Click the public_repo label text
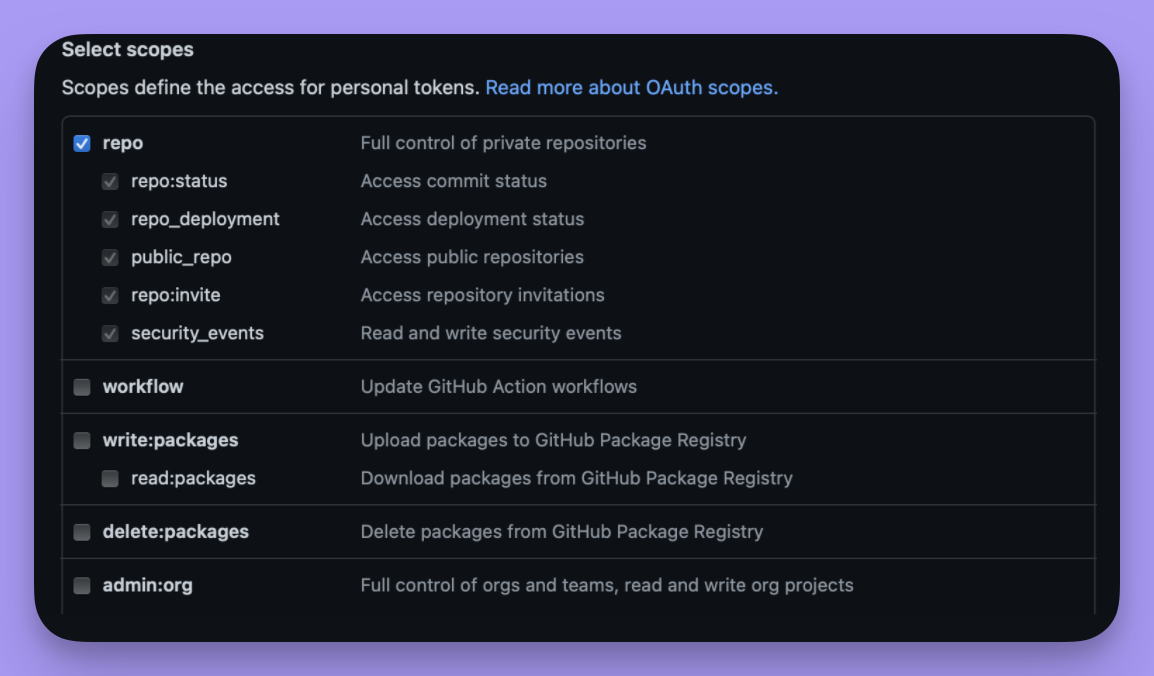The height and width of the screenshot is (676, 1154). 181,257
